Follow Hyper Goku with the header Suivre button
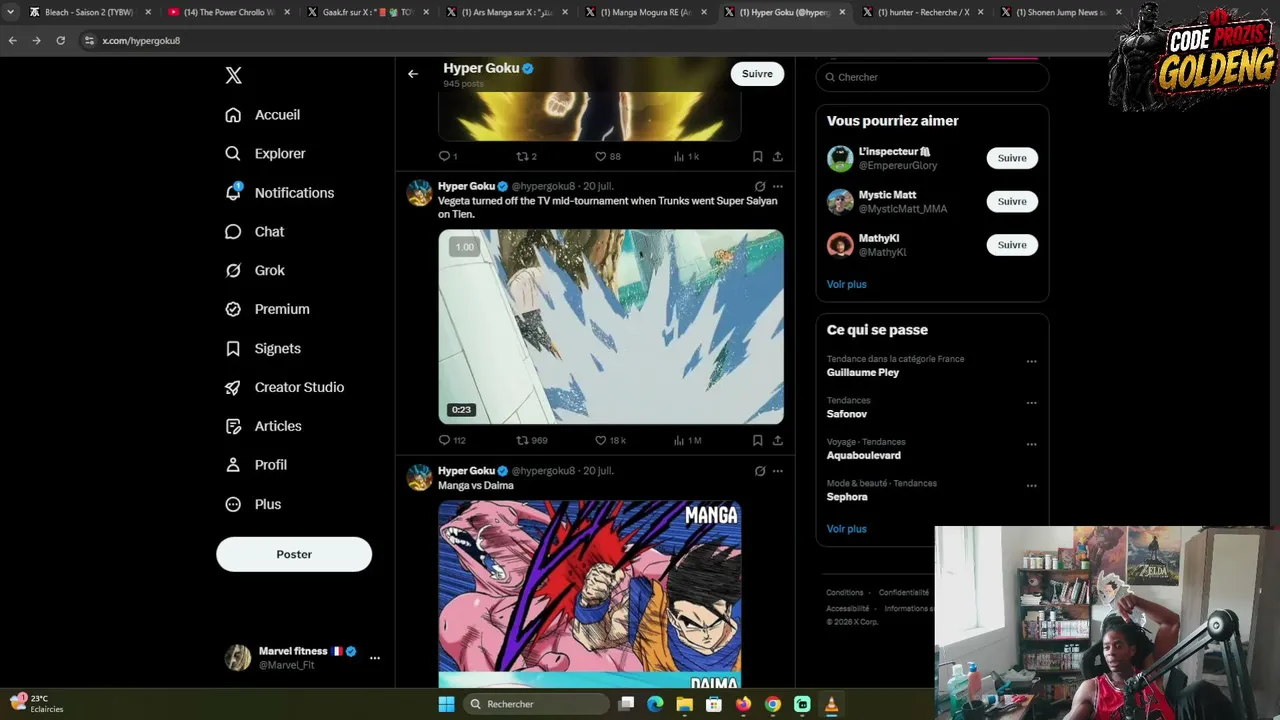 [x=757, y=74]
